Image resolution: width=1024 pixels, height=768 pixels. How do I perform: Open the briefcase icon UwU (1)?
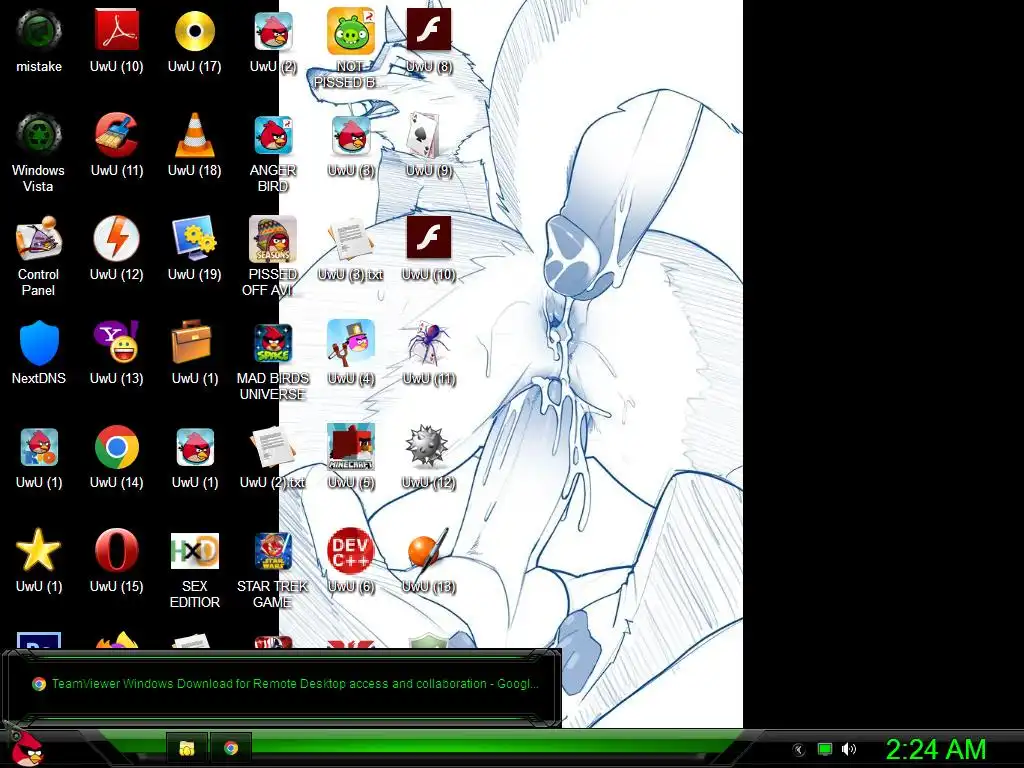(x=195, y=352)
